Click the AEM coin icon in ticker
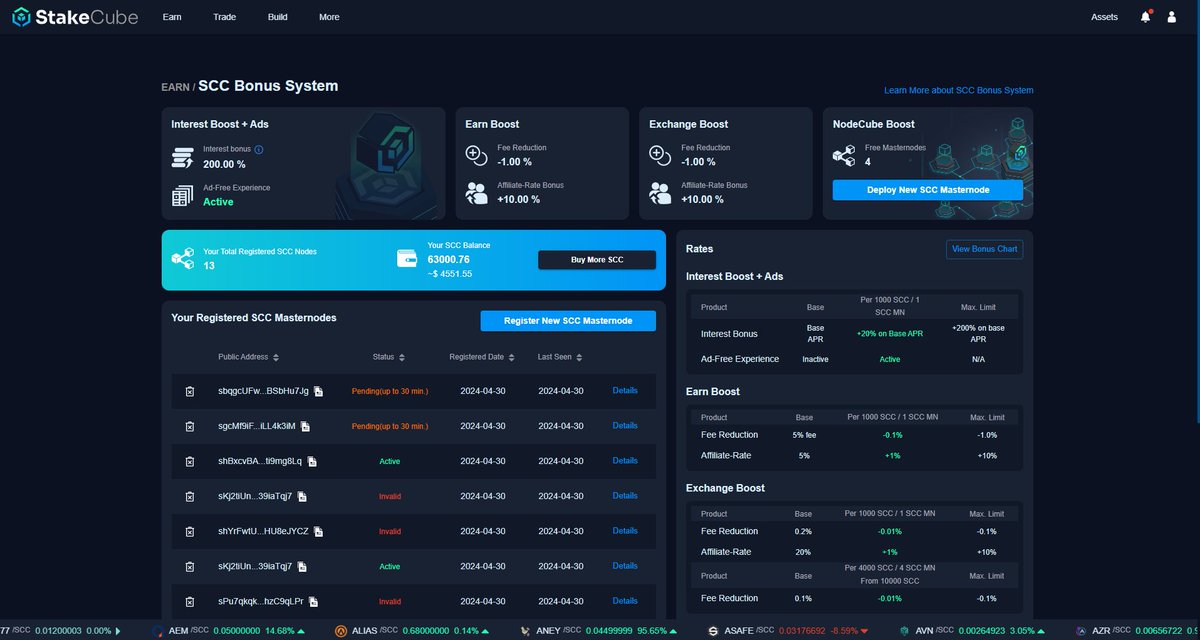This screenshot has height=640, width=1200. tap(158, 631)
